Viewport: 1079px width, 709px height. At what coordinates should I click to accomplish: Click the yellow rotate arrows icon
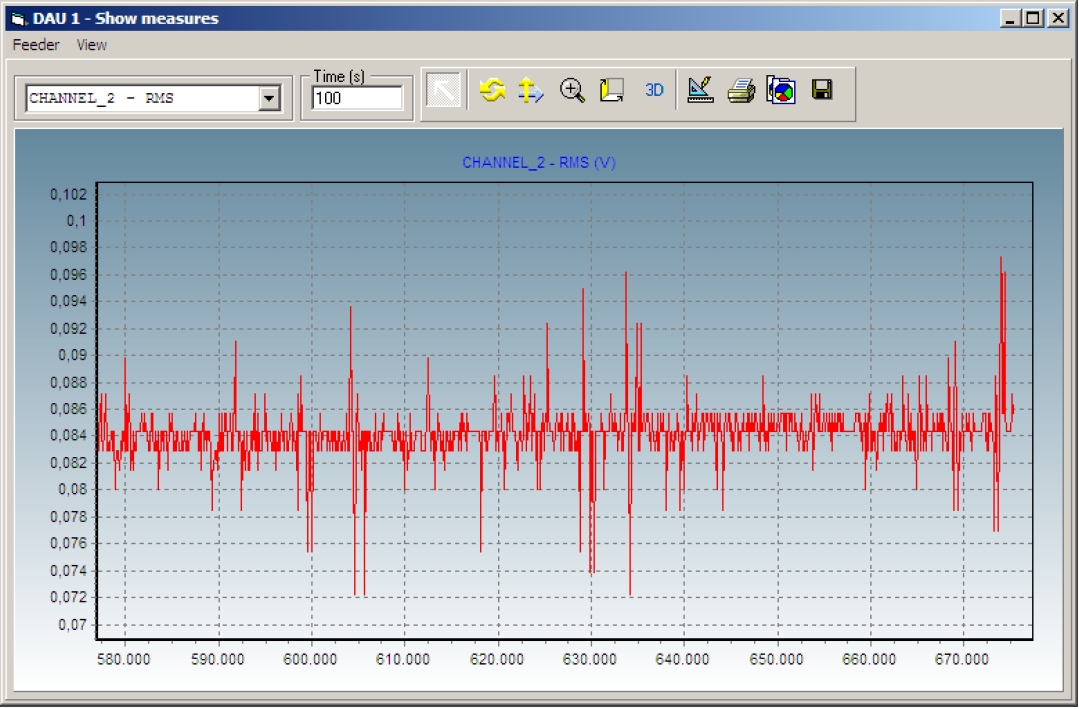tap(492, 90)
